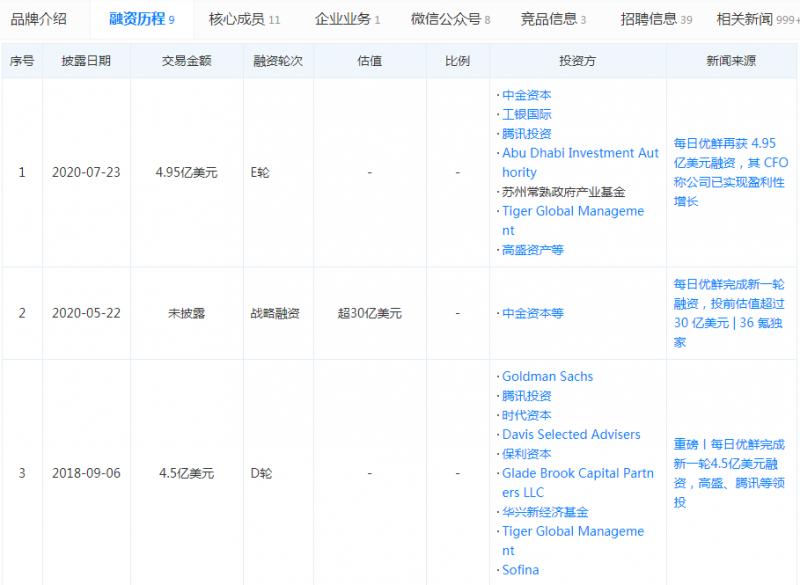This screenshot has width=800, height=585.
Task: Go to the 微信公众号 tab
Action: click(446, 19)
